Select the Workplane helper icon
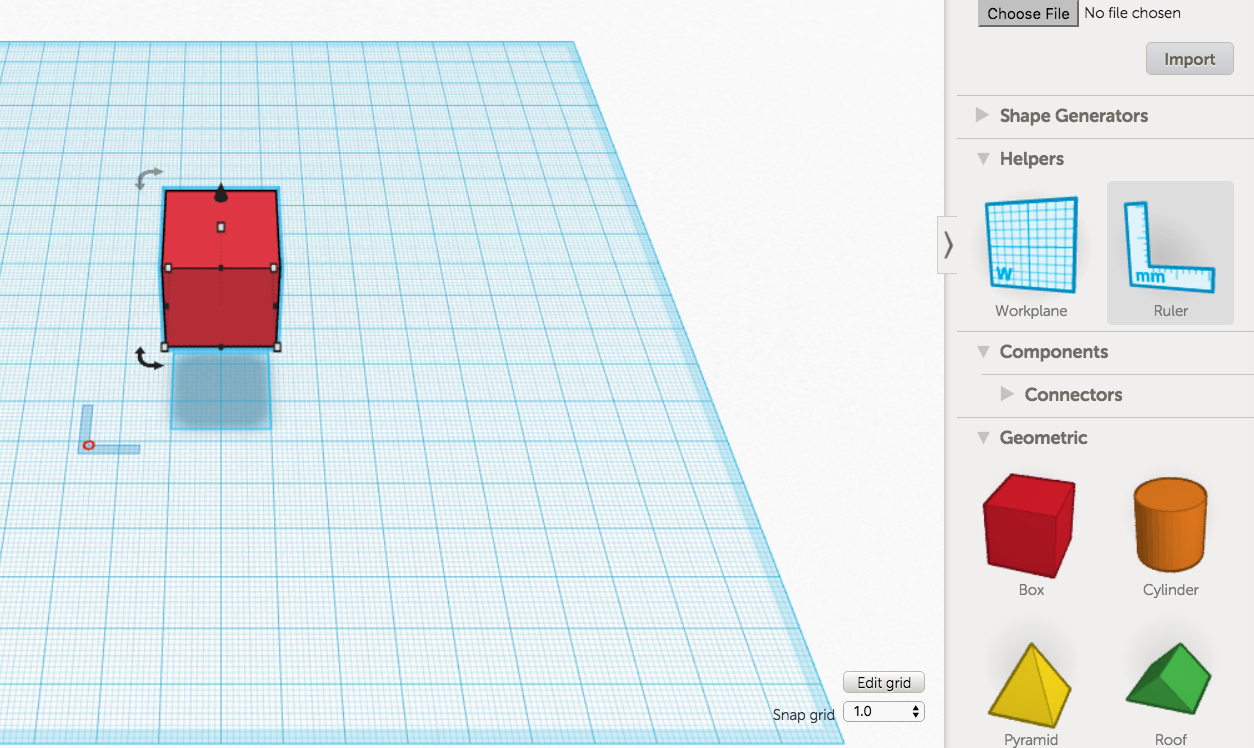The image size is (1254, 748). tap(1031, 246)
